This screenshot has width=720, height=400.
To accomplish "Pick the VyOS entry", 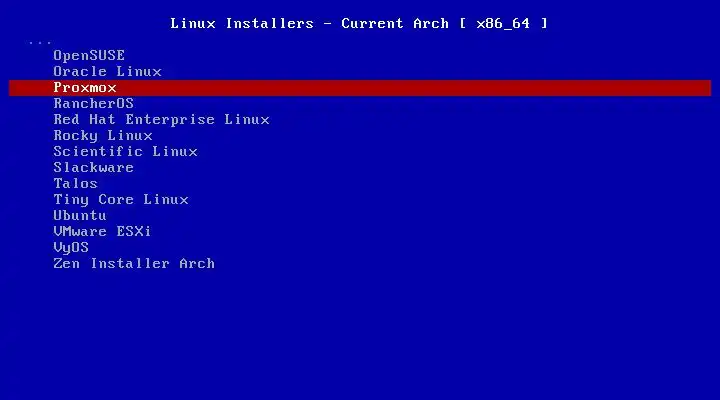I will pyautogui.click(x=71, y=248).
